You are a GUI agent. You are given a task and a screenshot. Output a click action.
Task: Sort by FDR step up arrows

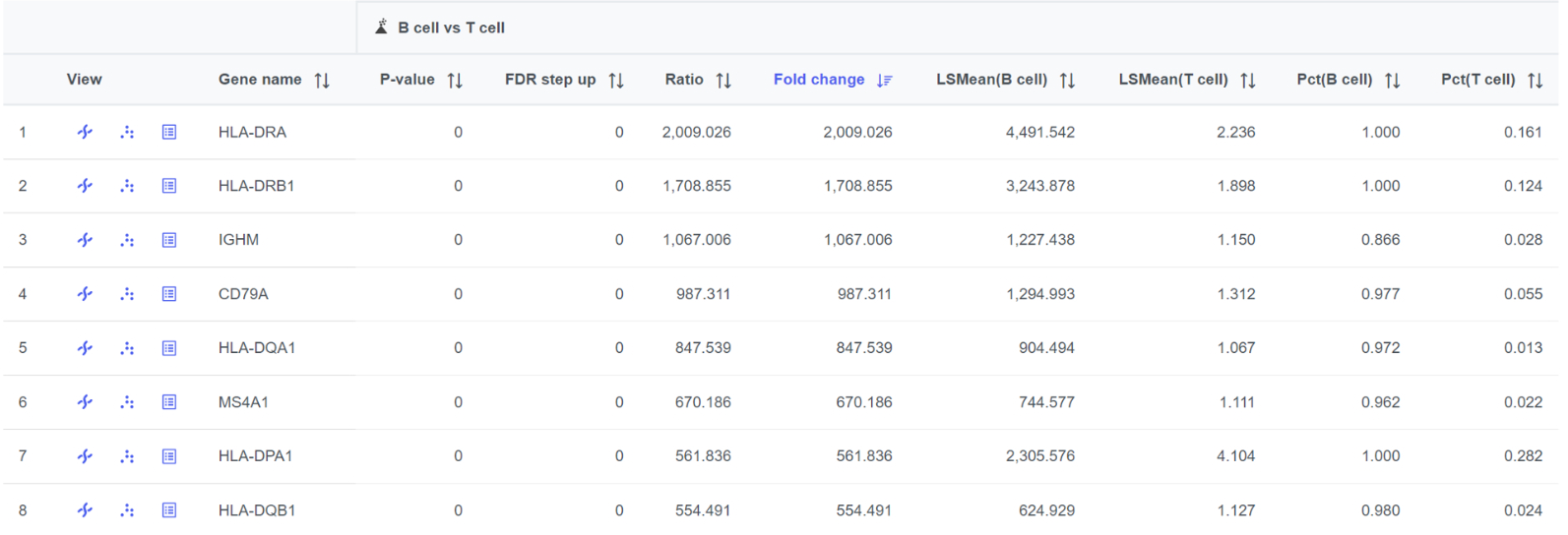[616, 81]
